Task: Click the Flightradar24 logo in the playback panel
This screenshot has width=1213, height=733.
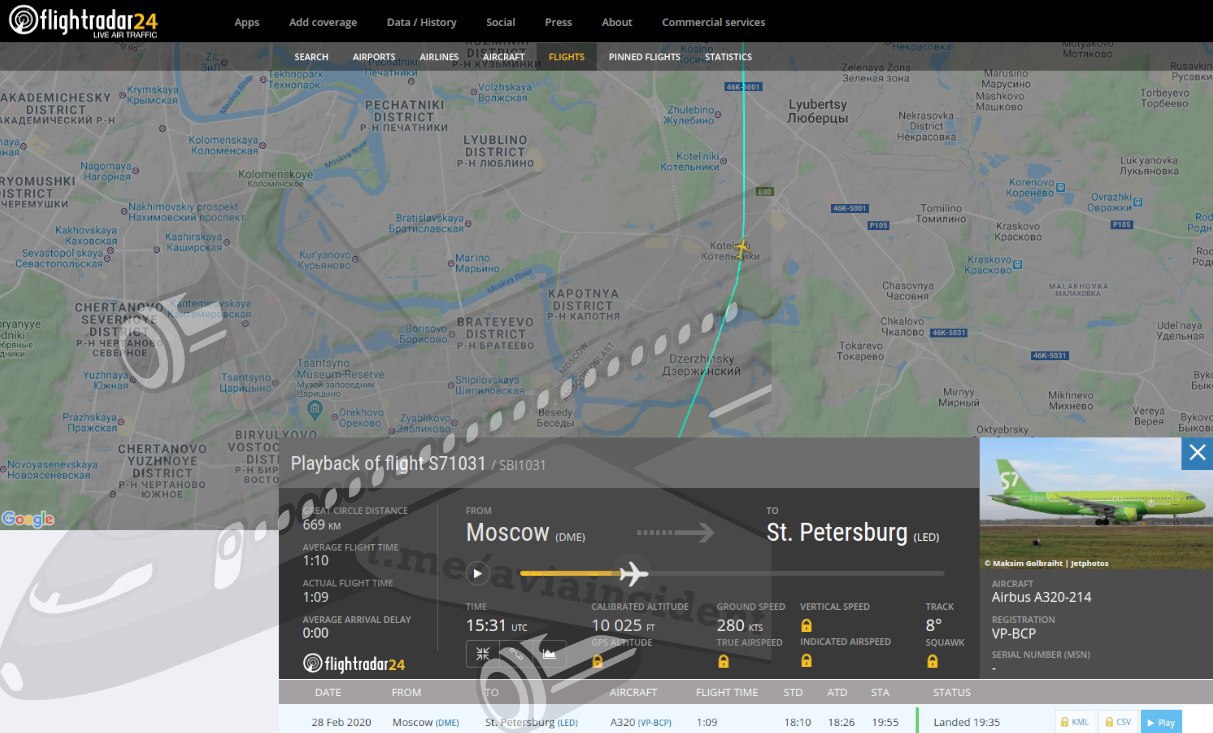Action: pyautogui.click(x=355, y=663)
